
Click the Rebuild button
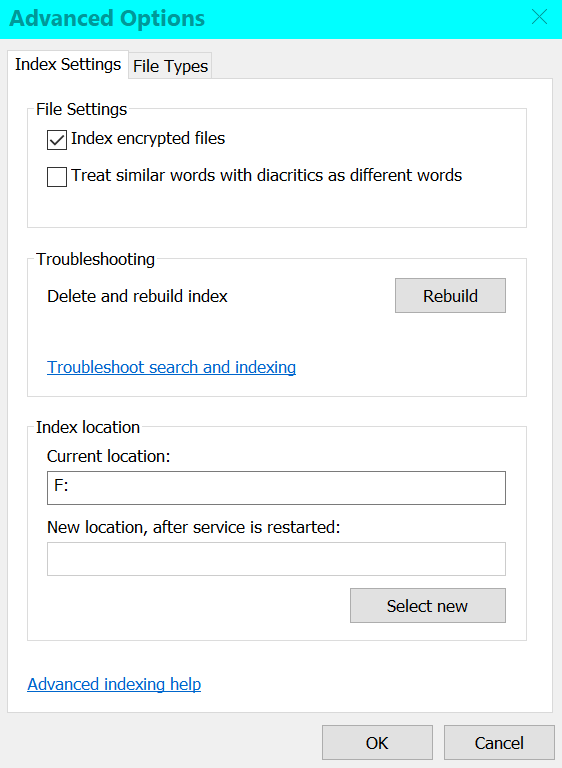[450, 296]
